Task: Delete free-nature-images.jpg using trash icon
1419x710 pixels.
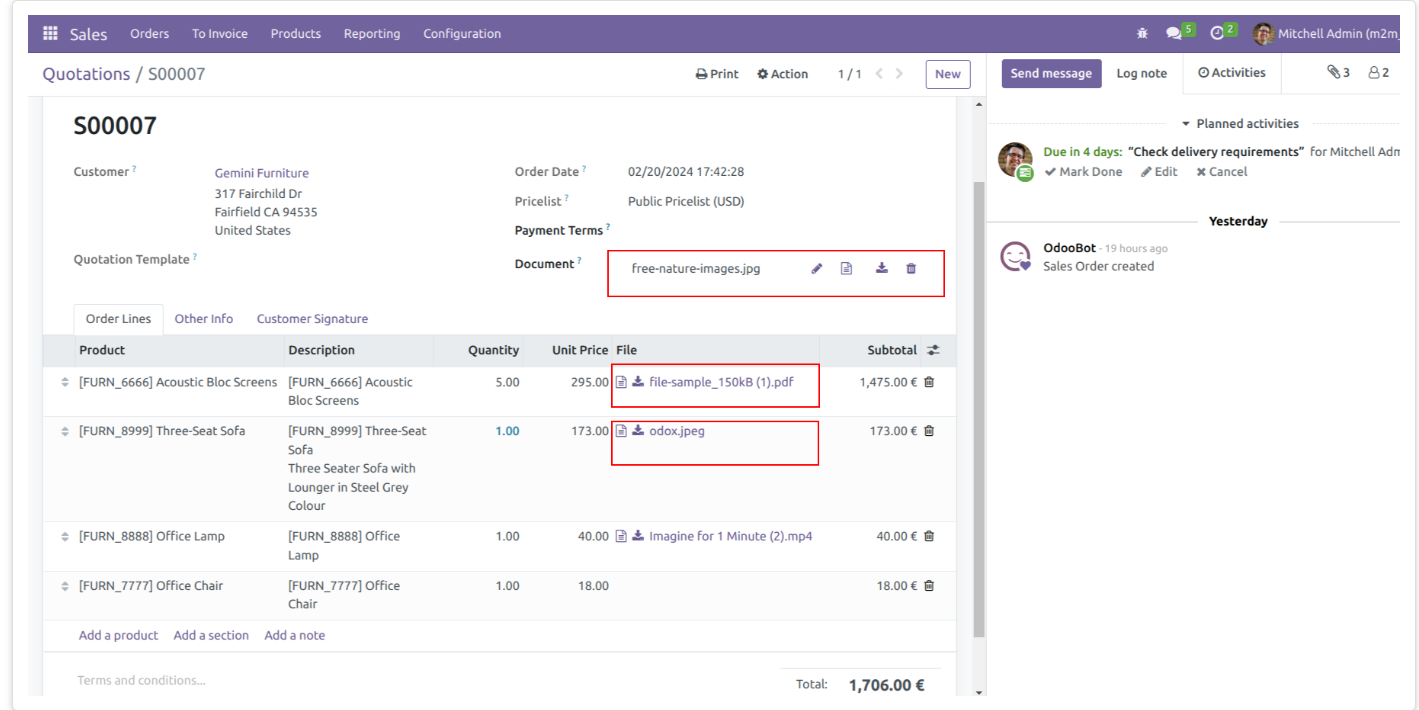Action: point(911,268)
